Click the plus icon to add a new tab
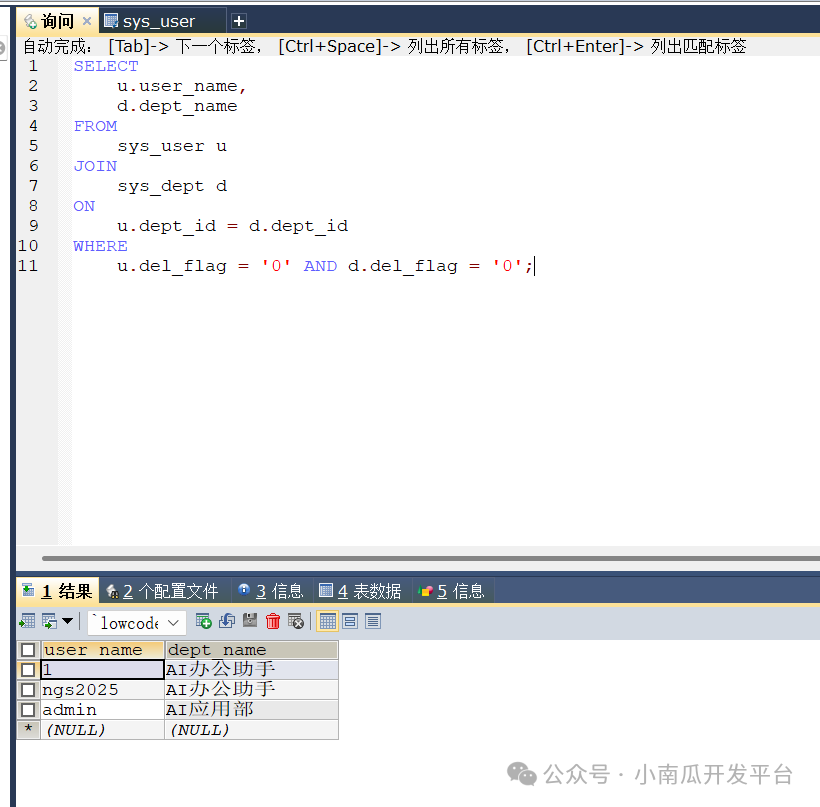 239,21
